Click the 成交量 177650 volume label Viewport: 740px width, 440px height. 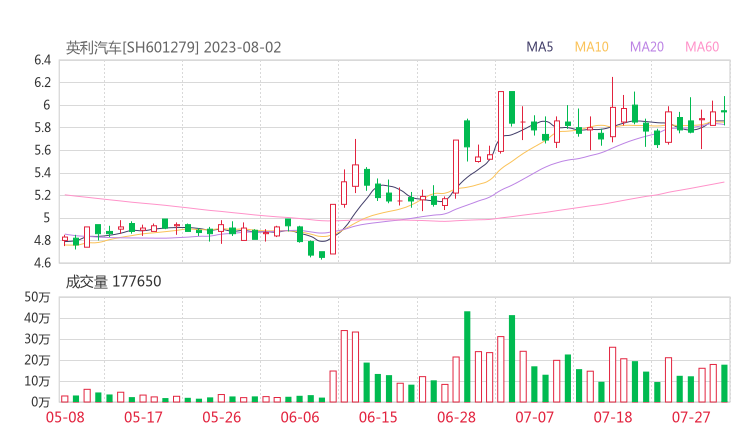113,282
